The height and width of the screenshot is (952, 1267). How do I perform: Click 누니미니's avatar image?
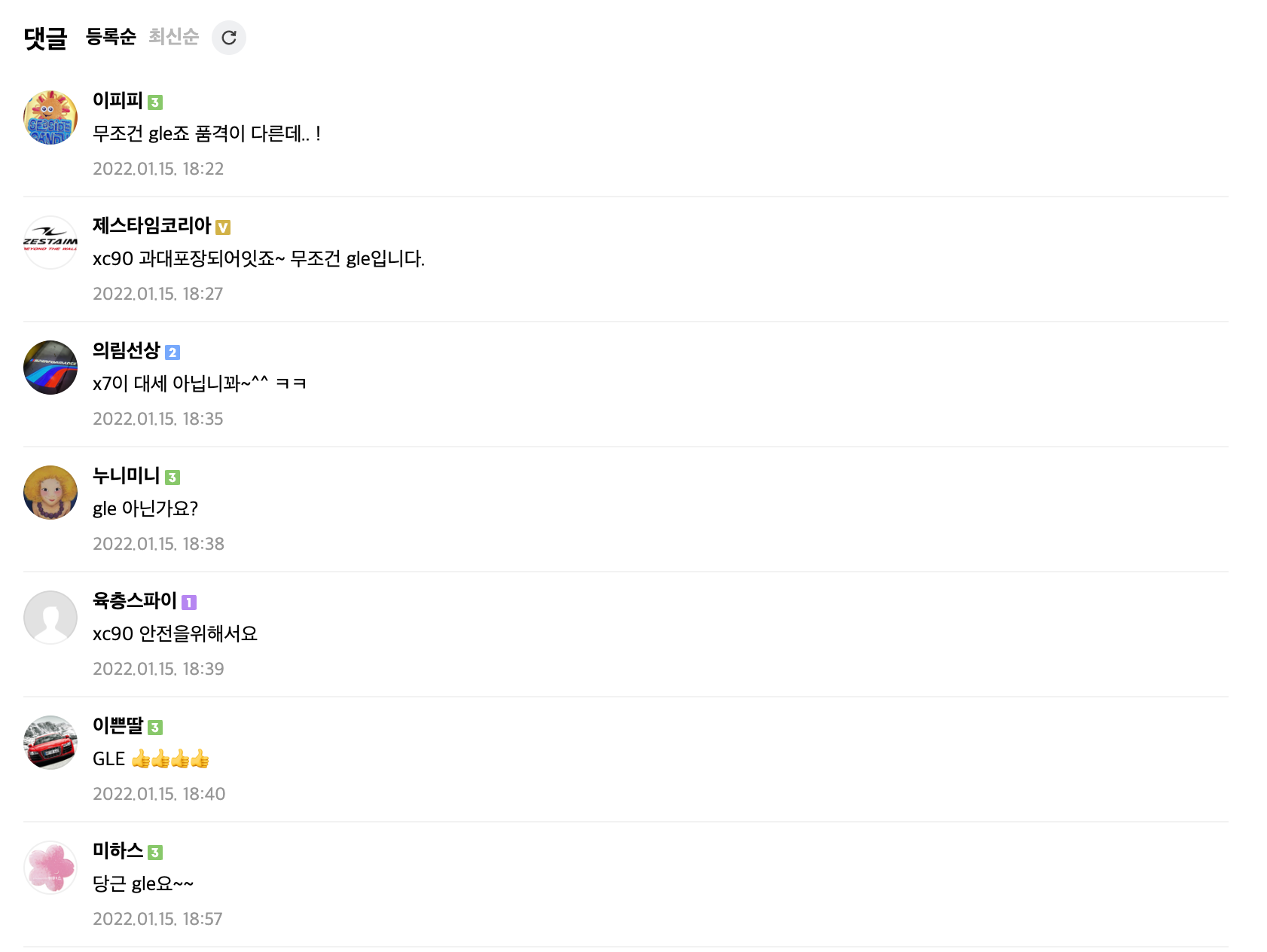pyautogui.click(x=50, y=493)
